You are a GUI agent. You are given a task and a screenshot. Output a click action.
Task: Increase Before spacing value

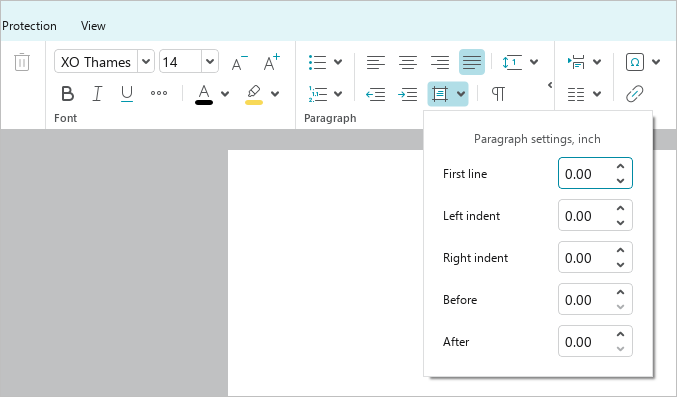pos(620,292)
